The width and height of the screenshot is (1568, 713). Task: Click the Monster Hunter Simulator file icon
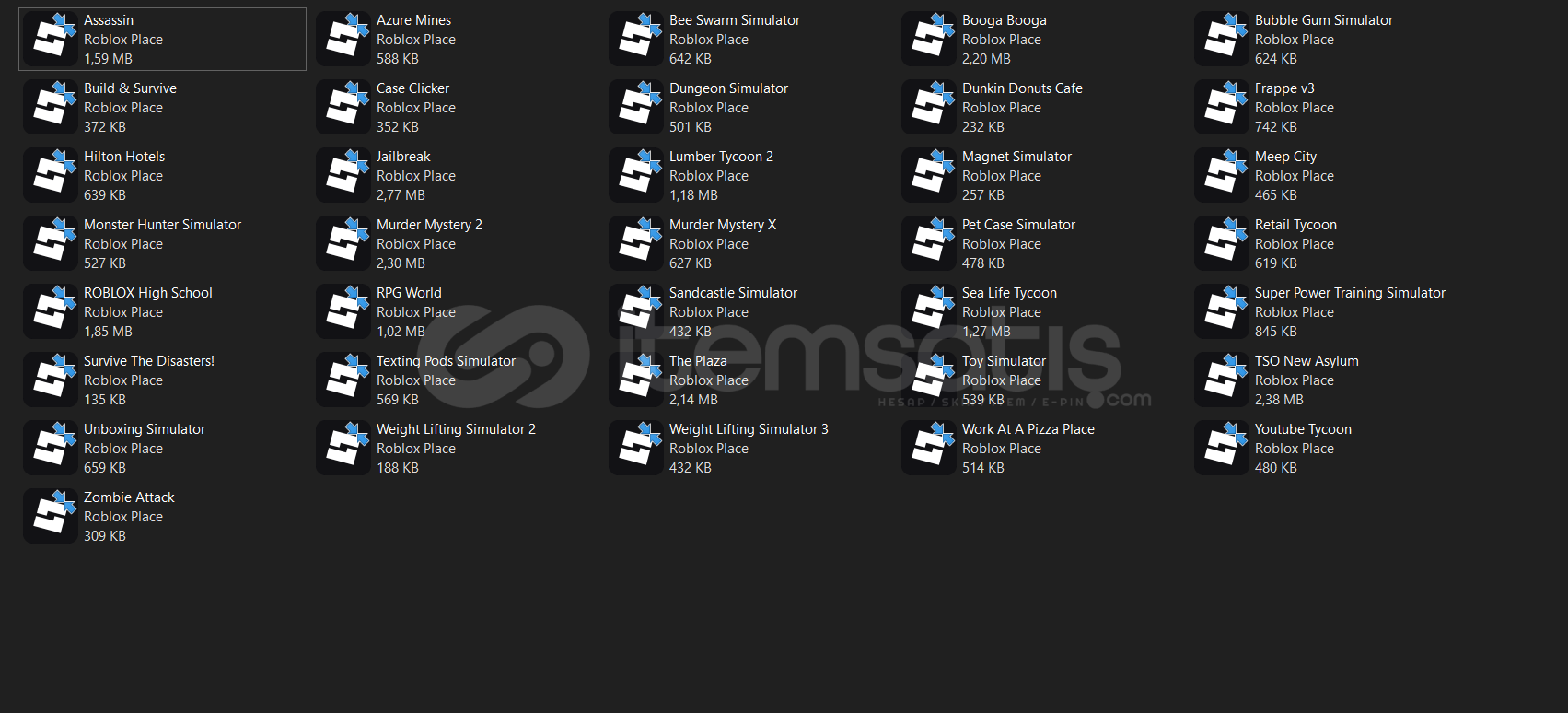52,243
